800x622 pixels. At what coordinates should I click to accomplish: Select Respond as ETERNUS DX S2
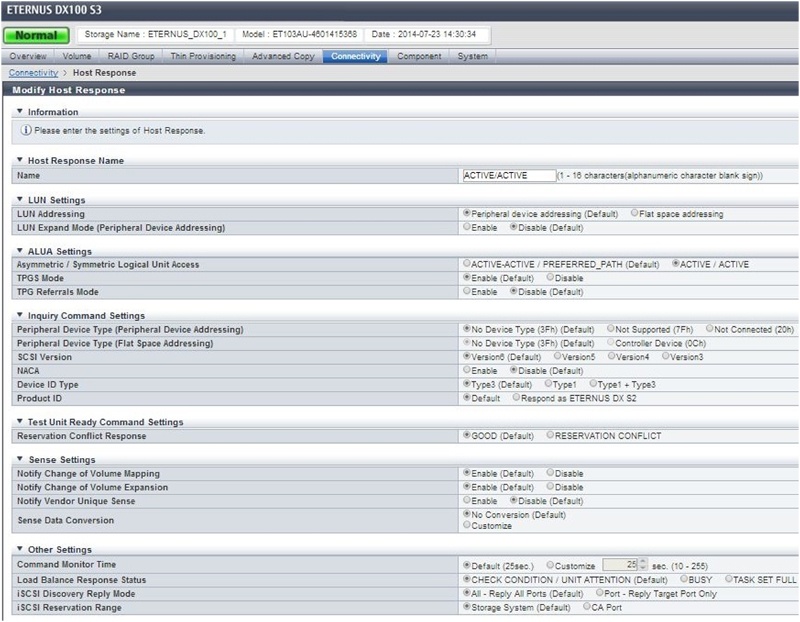click(x=516, y=397)
